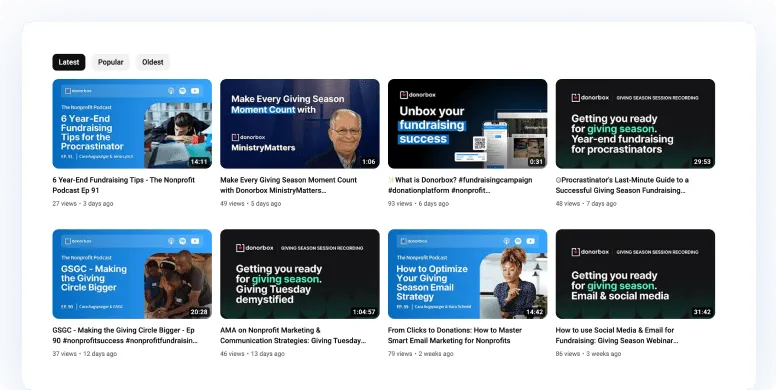
Task: Open the Email & social media session thumbnail
Action: click(635, 274)
